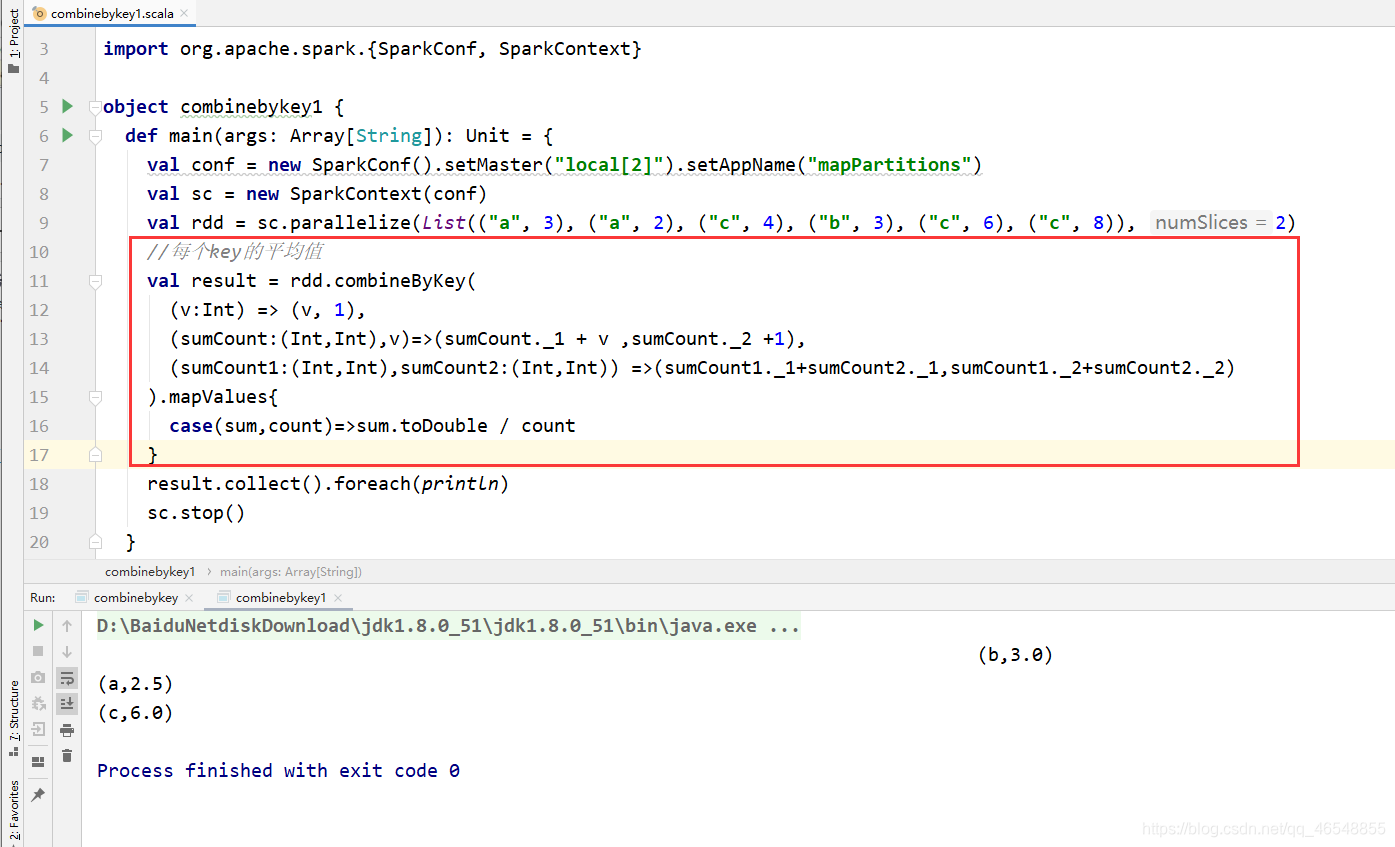Toggle Scroll to End of console
This screenshot has height=847, width=1395.
click(x=67, y=703)
